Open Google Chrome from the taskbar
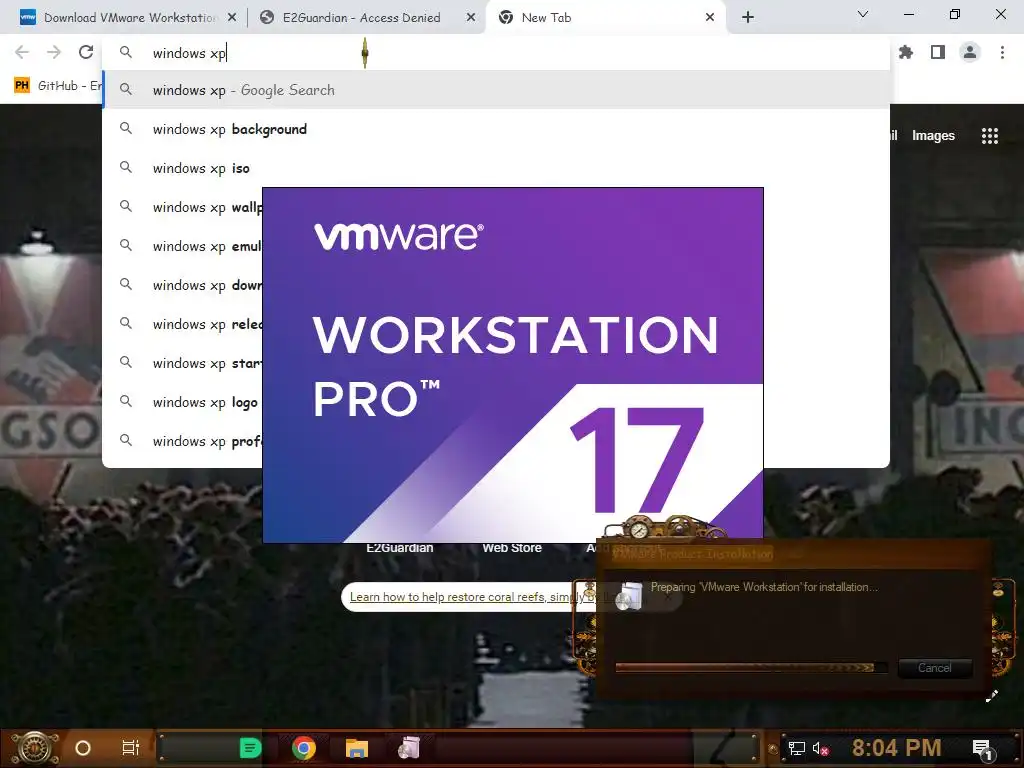Image resolution: width=1024 pixels, height=768 pixels. [304, 748]
